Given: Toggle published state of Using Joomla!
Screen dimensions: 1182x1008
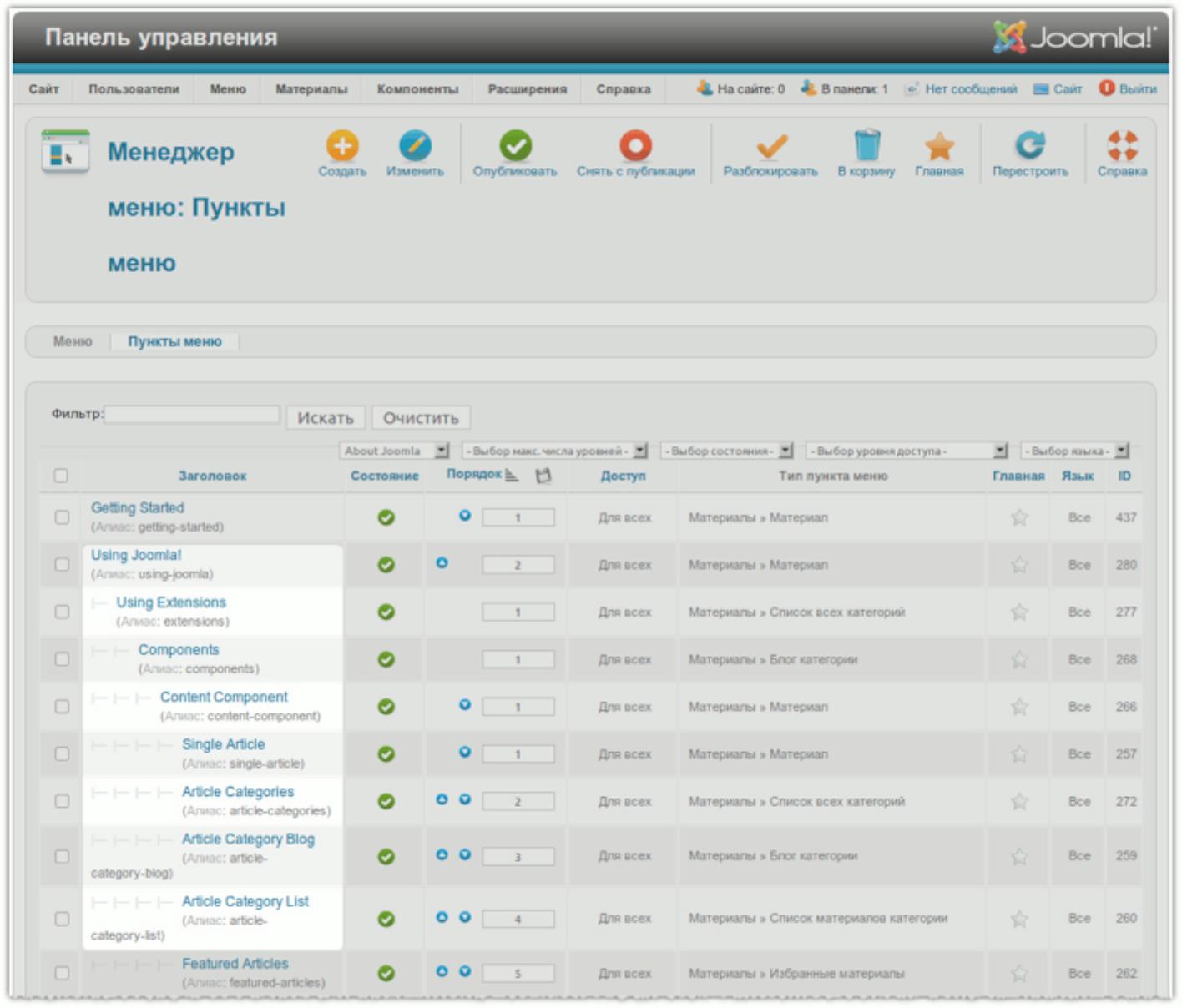Looking at the screenshot, I should point(386,565).
